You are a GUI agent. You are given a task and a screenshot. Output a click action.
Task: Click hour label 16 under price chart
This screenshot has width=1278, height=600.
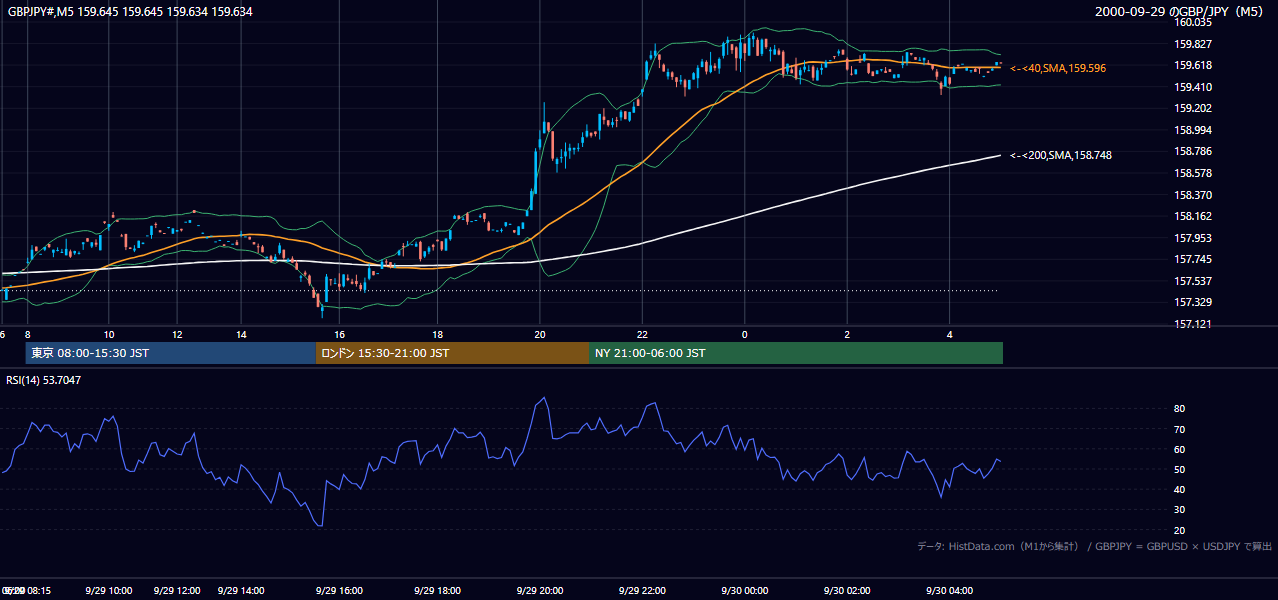pyautogui.click(x=340, y=335)
